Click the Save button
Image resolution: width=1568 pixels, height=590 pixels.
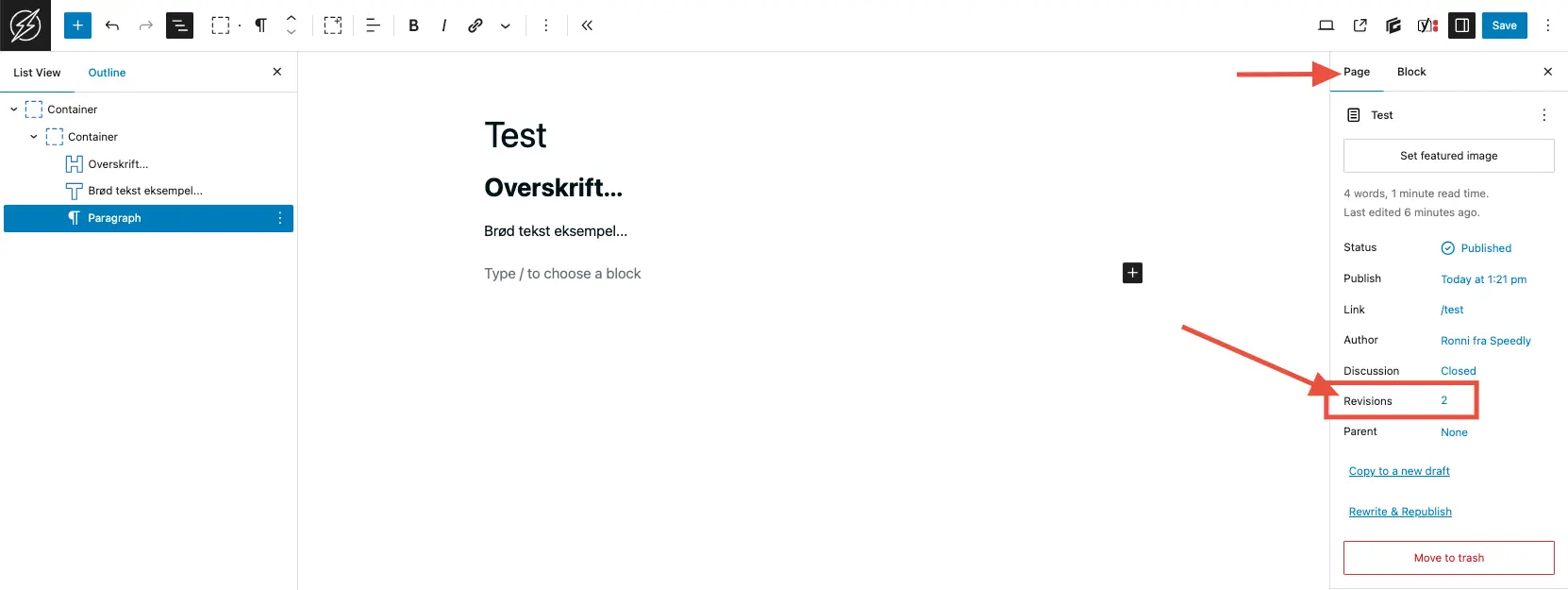tap(1504, 25)
